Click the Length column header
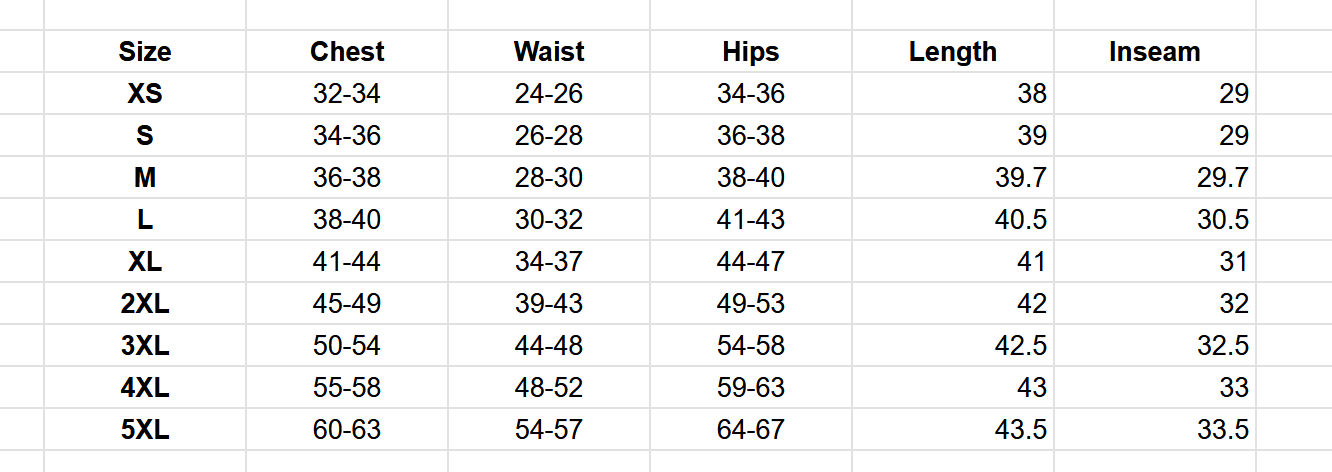 point(953,52)
